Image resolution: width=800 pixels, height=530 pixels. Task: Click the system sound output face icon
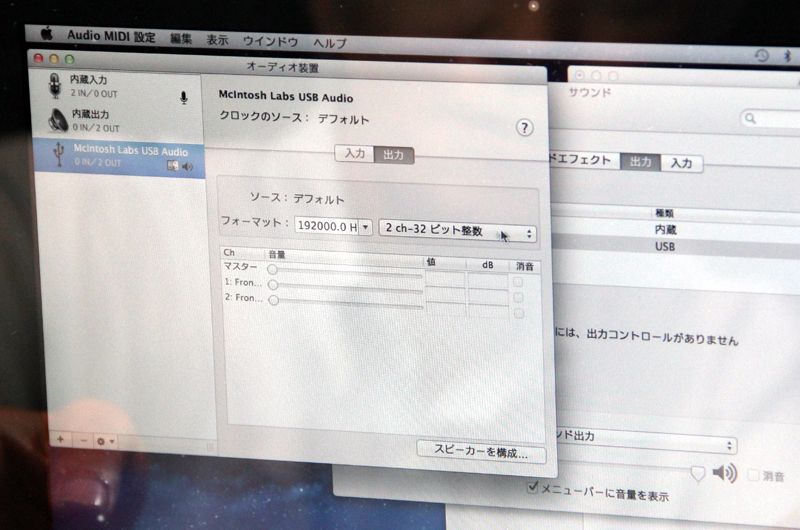[x=172, y=166]
